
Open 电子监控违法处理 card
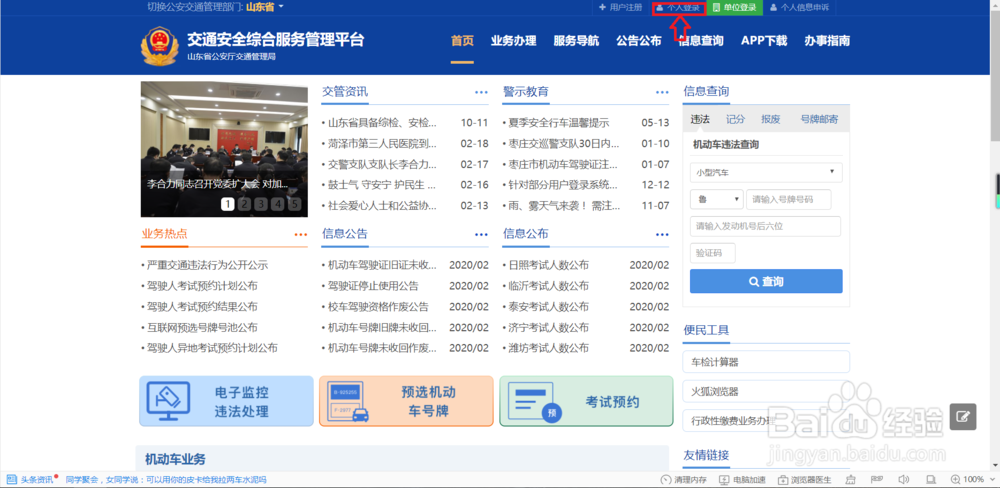226,401
